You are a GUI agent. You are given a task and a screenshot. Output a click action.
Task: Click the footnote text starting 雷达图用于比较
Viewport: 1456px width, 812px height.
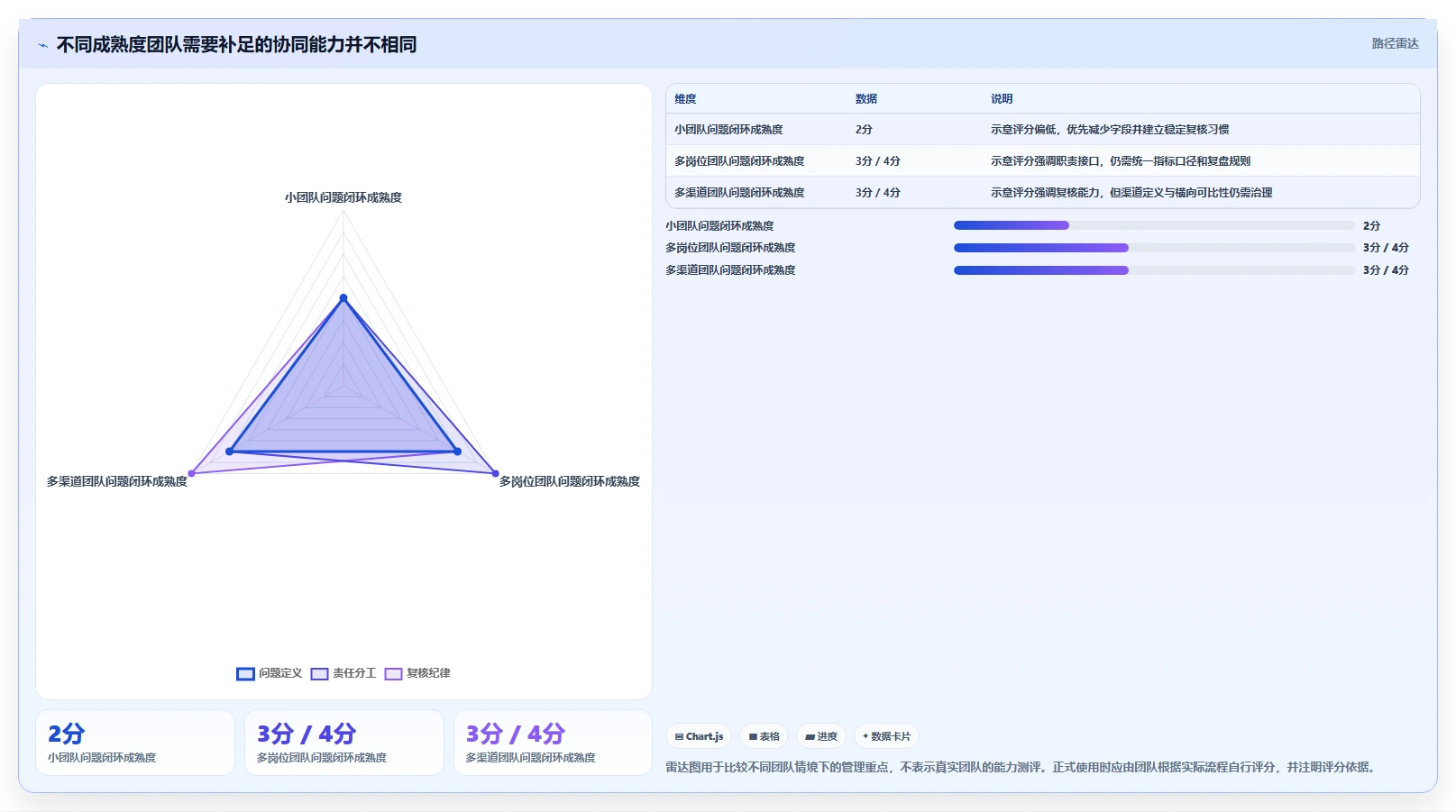point(1022,767)
